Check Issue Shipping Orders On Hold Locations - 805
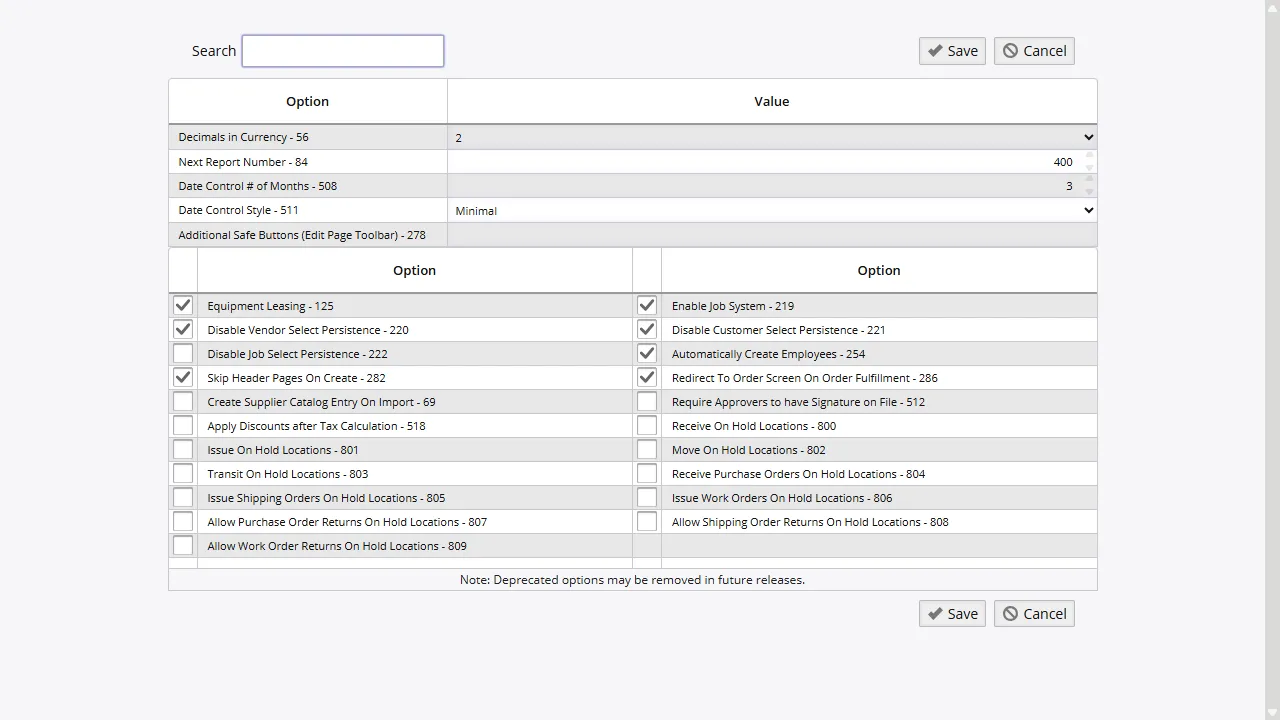Image resolution: width=1280 pixels, height=720 pixels. click(182, 497)
